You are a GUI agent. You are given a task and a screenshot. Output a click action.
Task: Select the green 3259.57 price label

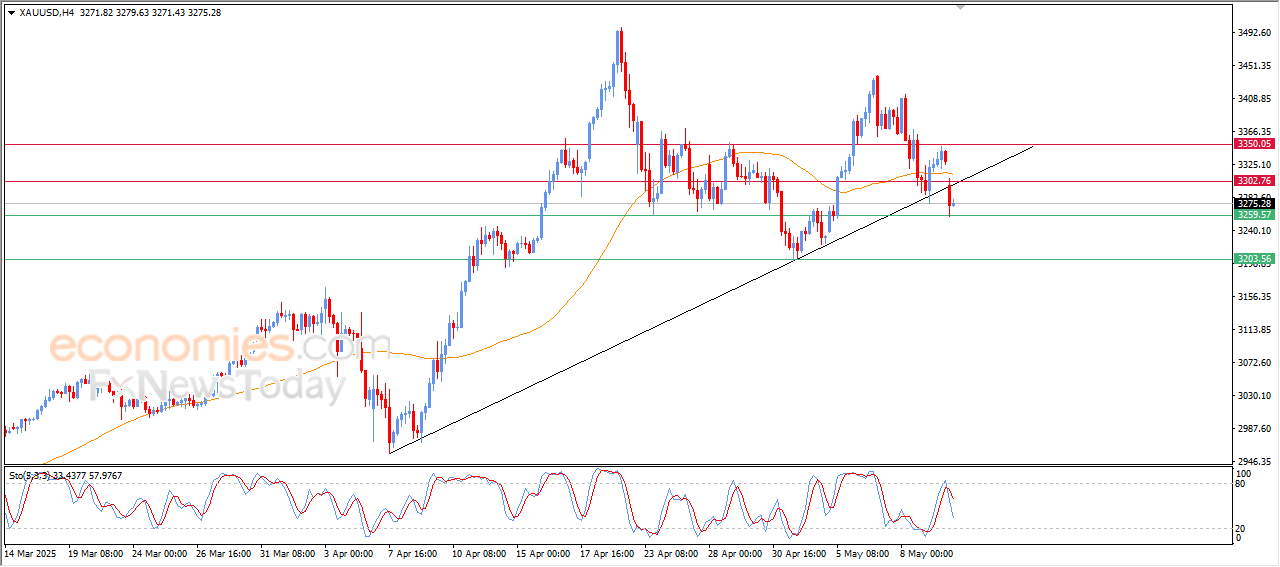(x=1253, y=215)
